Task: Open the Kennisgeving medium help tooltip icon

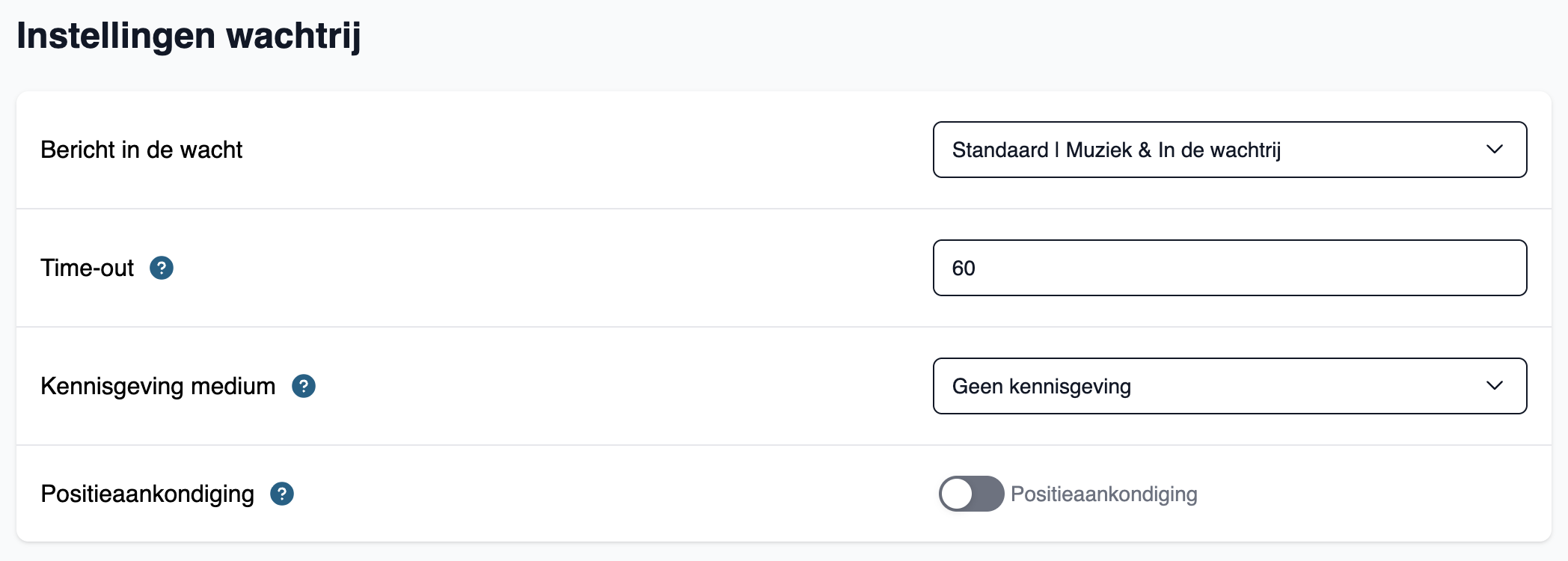Action: [304, 386]
